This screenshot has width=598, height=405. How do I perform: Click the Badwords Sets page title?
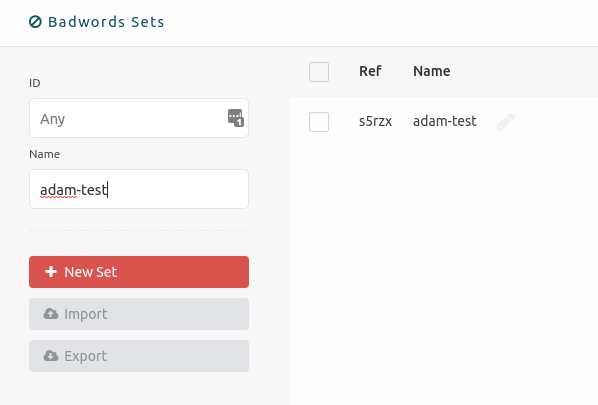click(106, 22)
